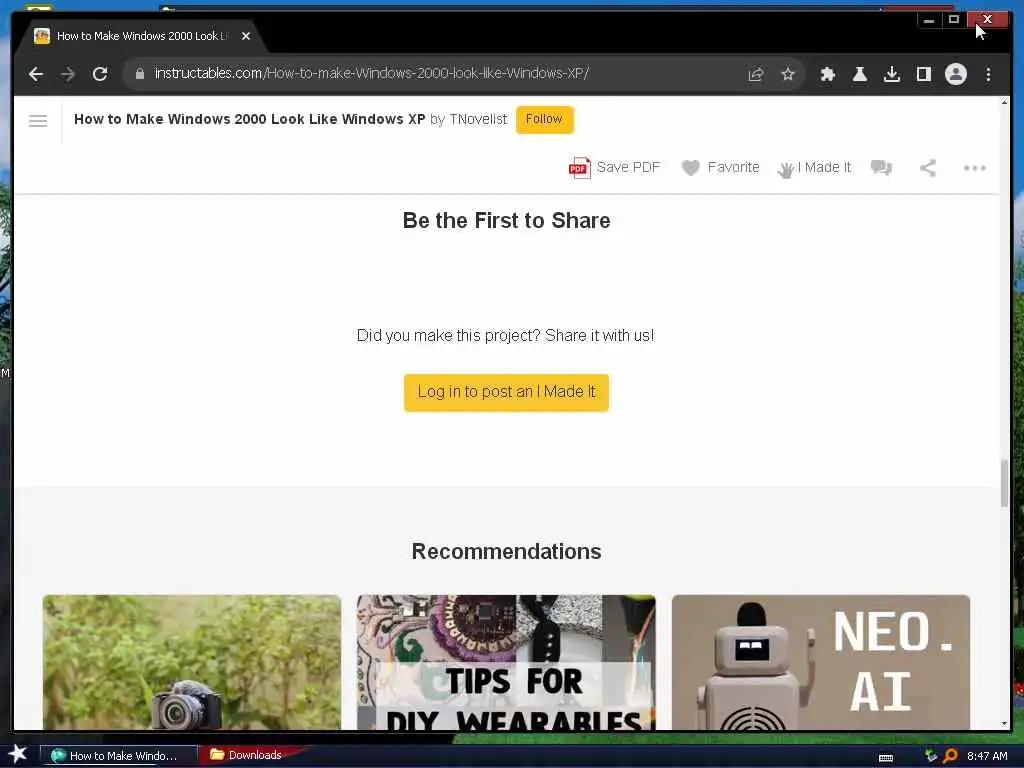Image resolution: width=1024 pixels, height=768 pixels.
Task: Follow author TNovelist
Action: point(544,120)
